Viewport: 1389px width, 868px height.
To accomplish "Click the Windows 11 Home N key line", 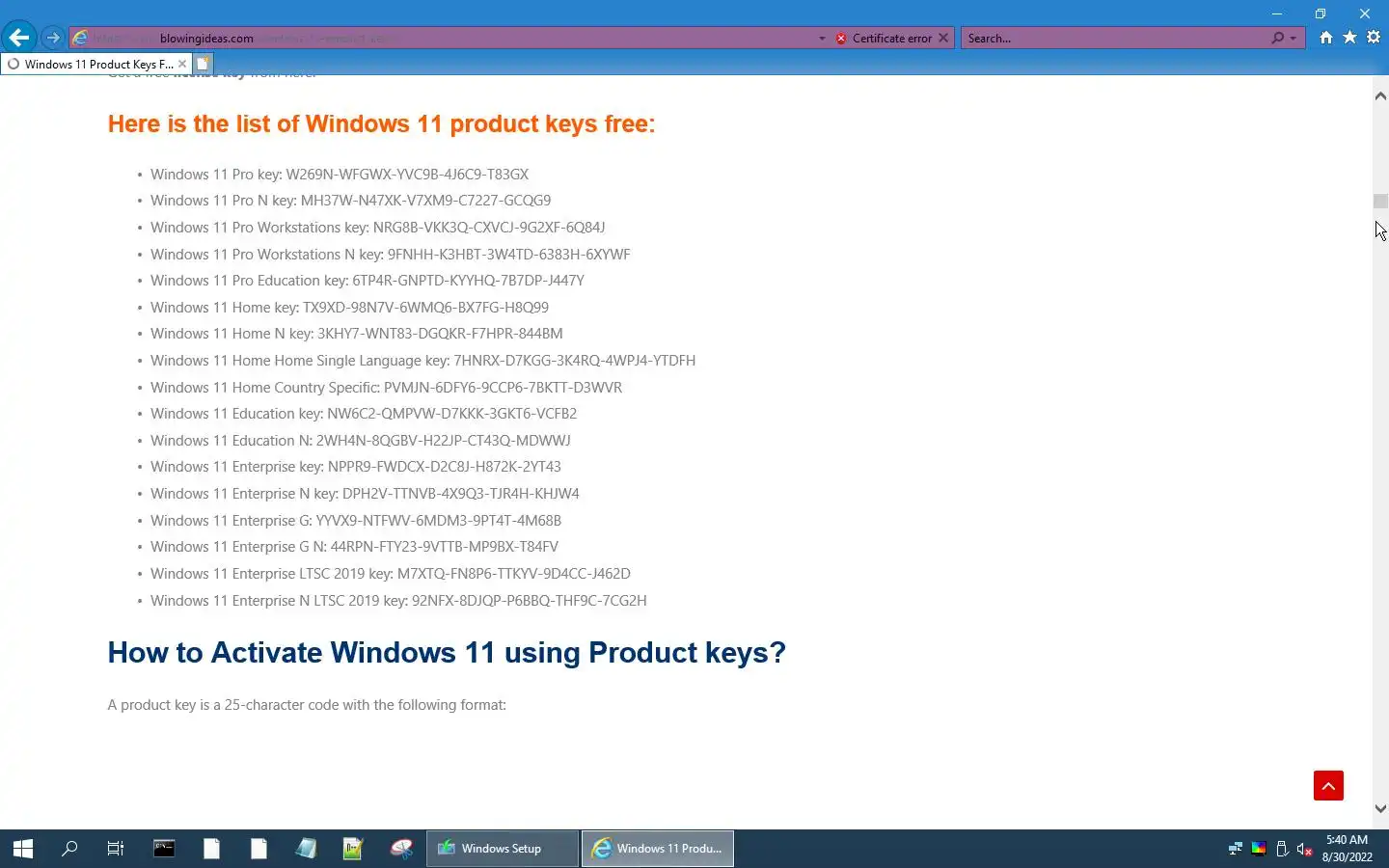I will coord(357,334).
